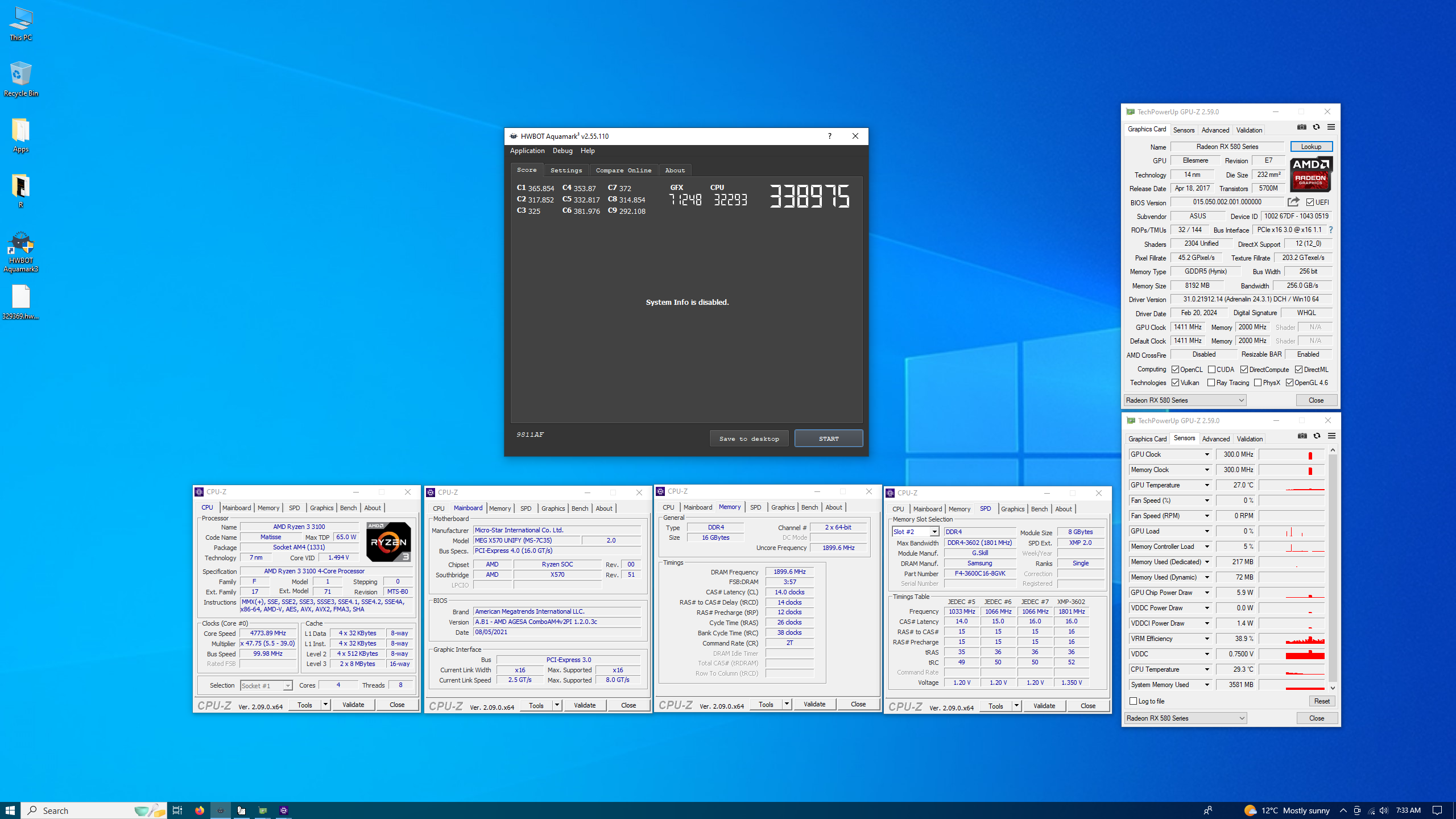Switch to Compare Online tab
The width and height of the screenshot is (1456, 819).
623,170
